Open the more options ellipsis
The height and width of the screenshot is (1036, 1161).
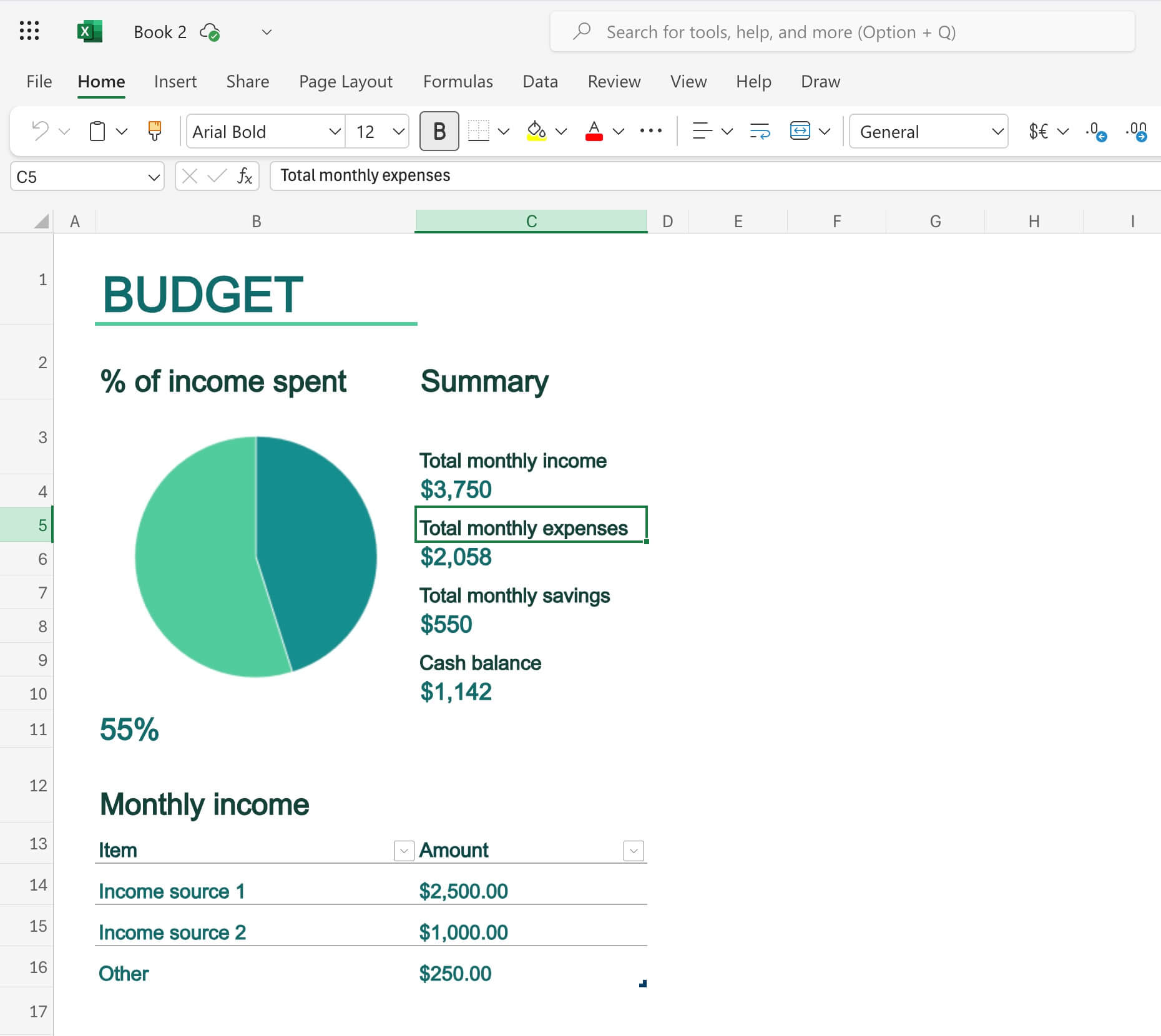[x=650, y=131]
